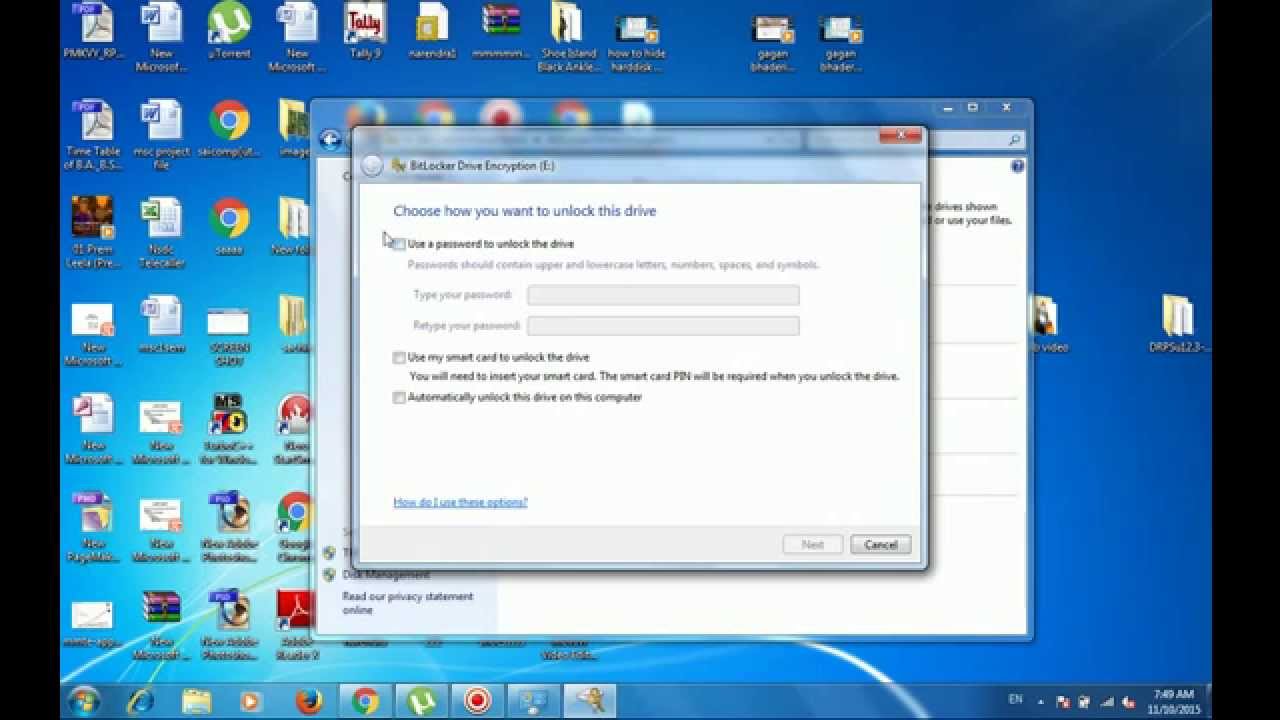
Task: Select the msc1sem Word document
Action: (161, 324)
